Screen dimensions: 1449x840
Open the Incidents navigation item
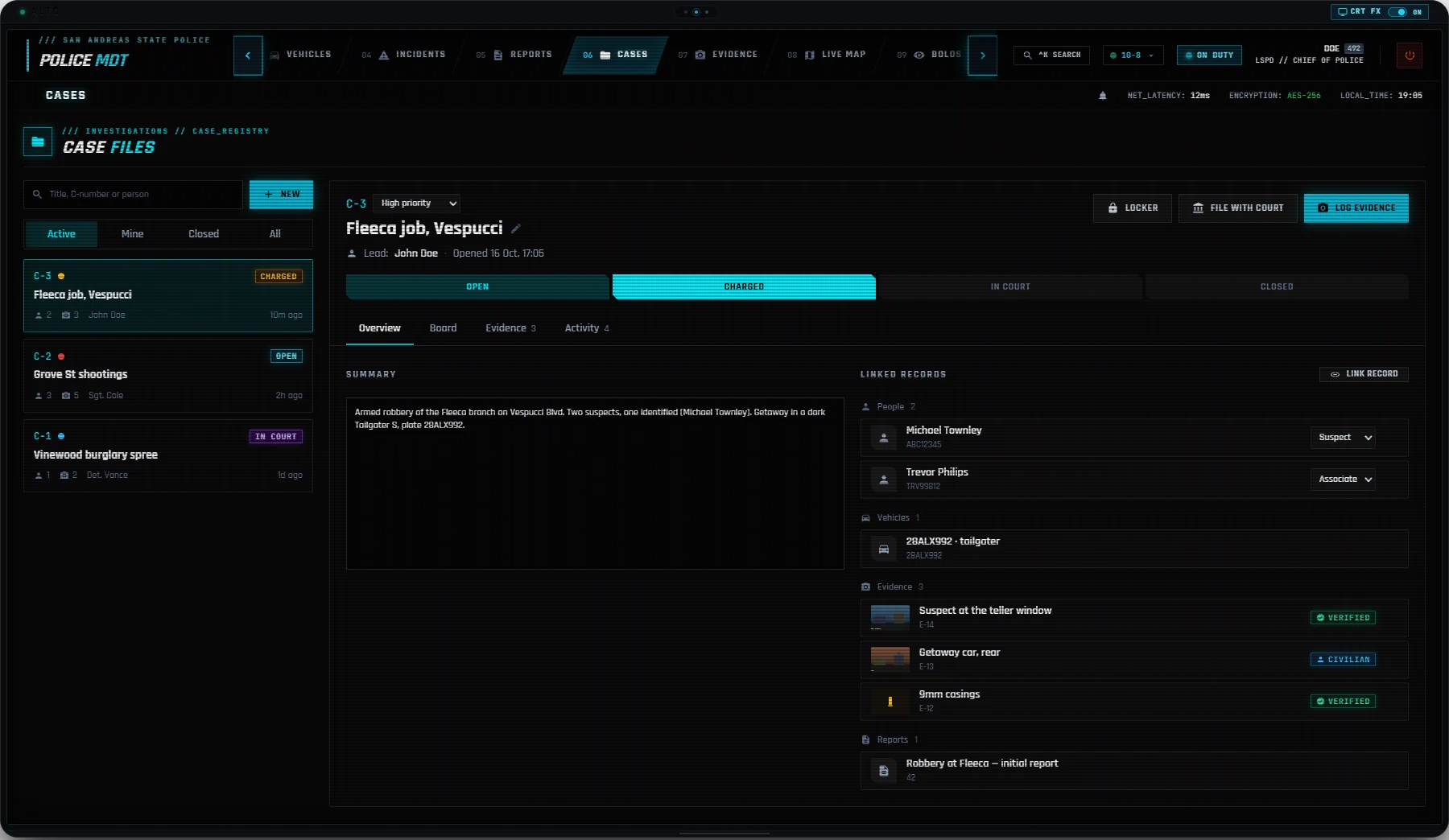[x=404, y=55]
